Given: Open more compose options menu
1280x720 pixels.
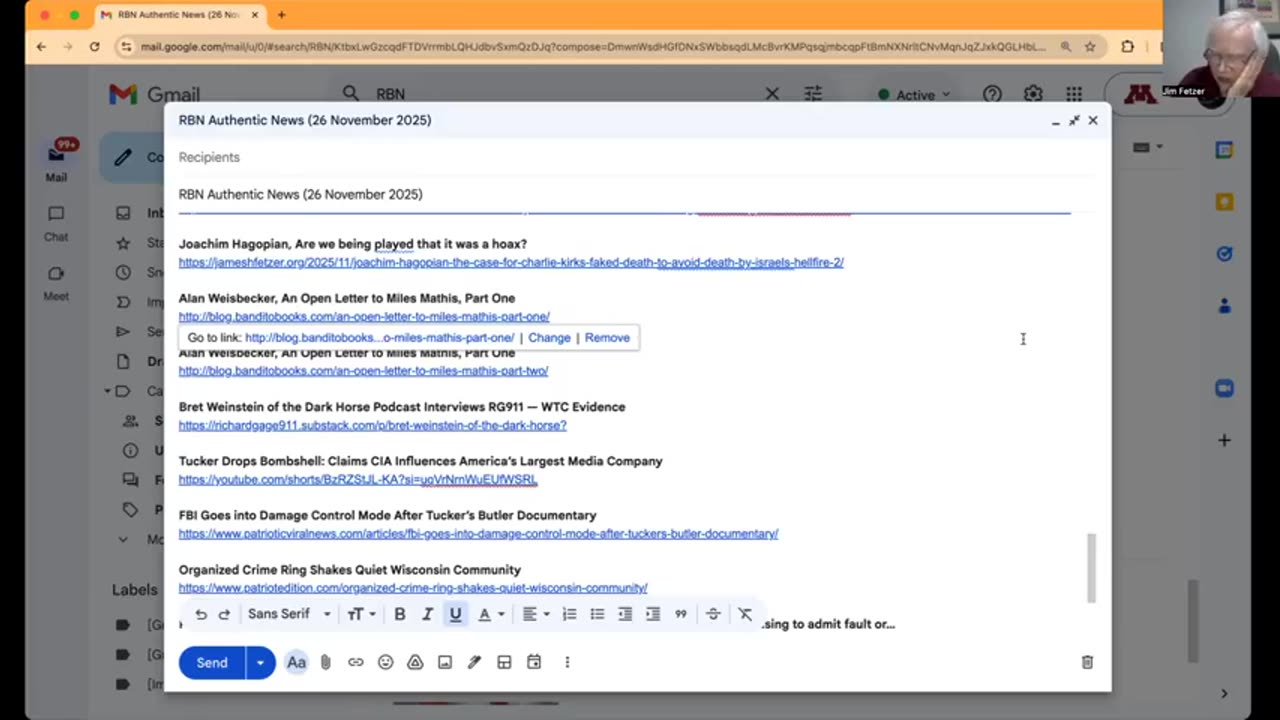Looking at the screenshot, I should point(567,662).
